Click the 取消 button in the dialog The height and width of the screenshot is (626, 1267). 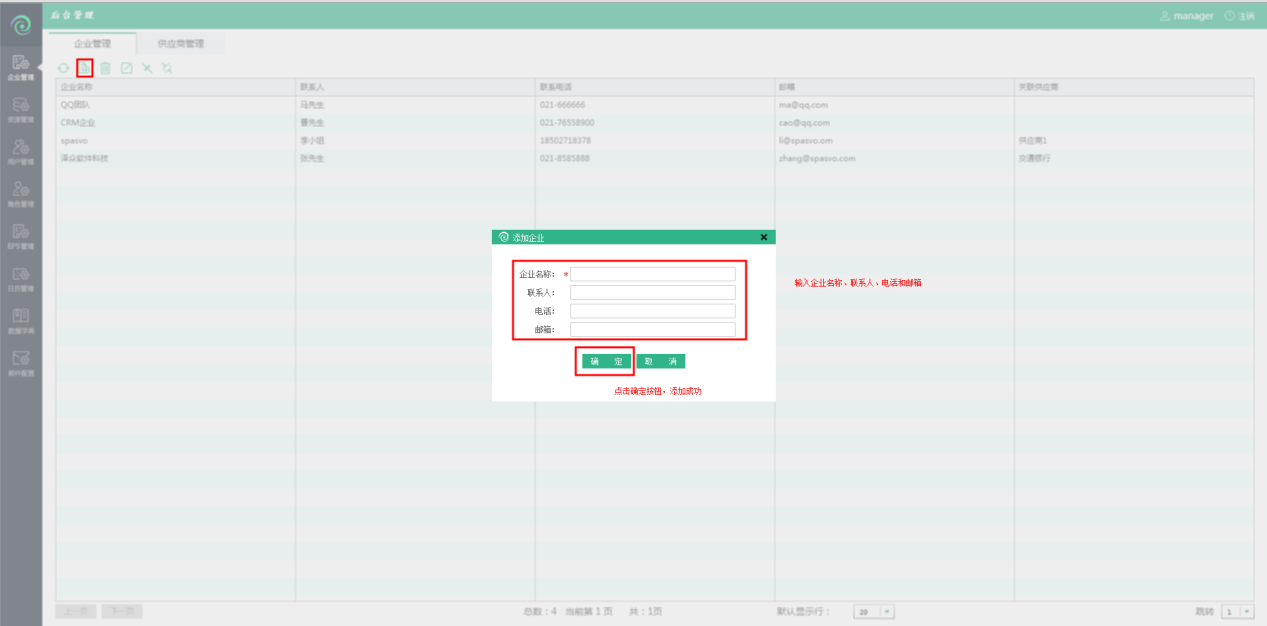(x=661, y=361)
